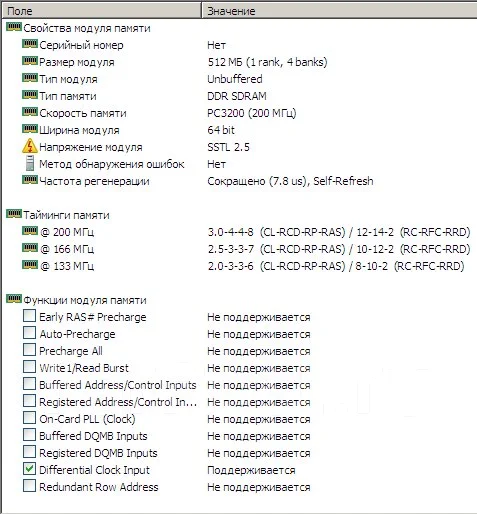Click timings value starting 2.5-3-3-7
This screenshot has width=477, height=514.
click(339, 249)
